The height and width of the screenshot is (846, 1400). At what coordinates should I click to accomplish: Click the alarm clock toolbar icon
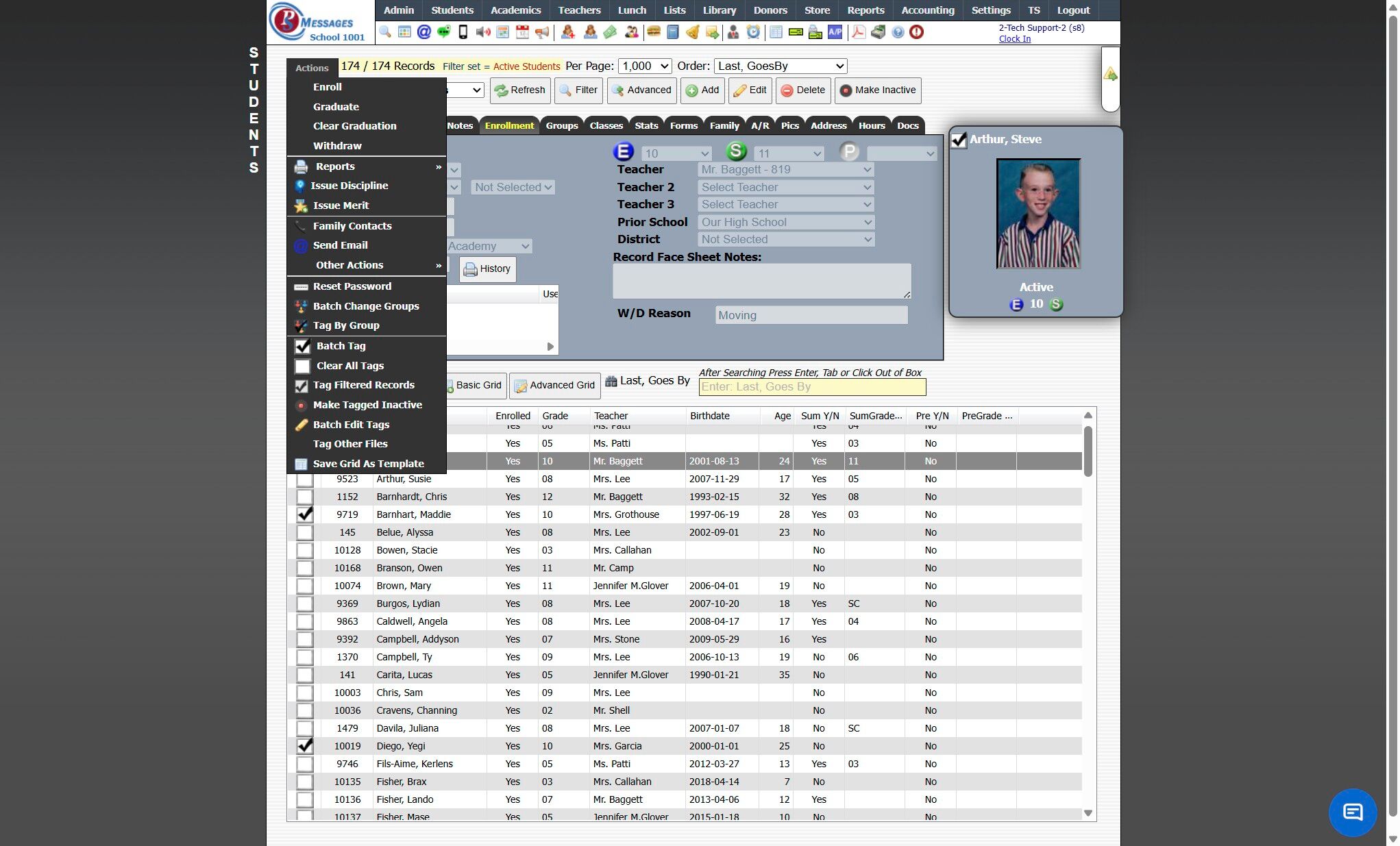click(753, 32)
